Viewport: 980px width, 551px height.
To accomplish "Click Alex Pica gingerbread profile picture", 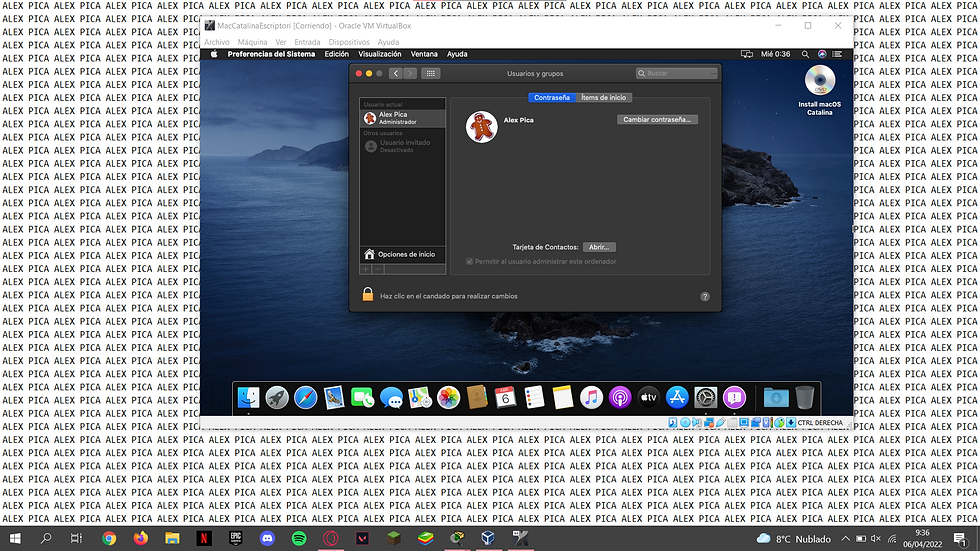I will point(481,127).
